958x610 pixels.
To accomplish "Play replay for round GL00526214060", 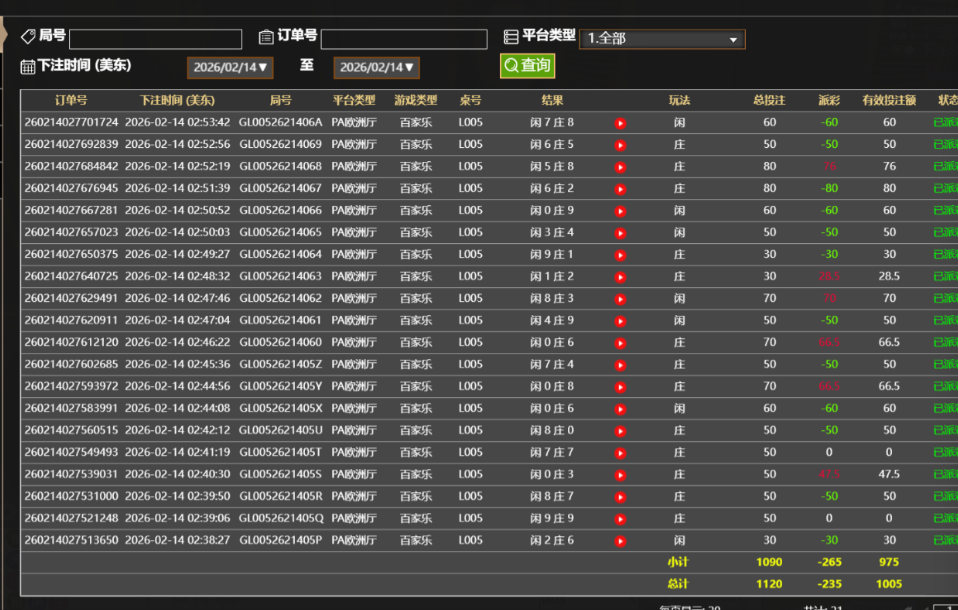I will 620,343.
